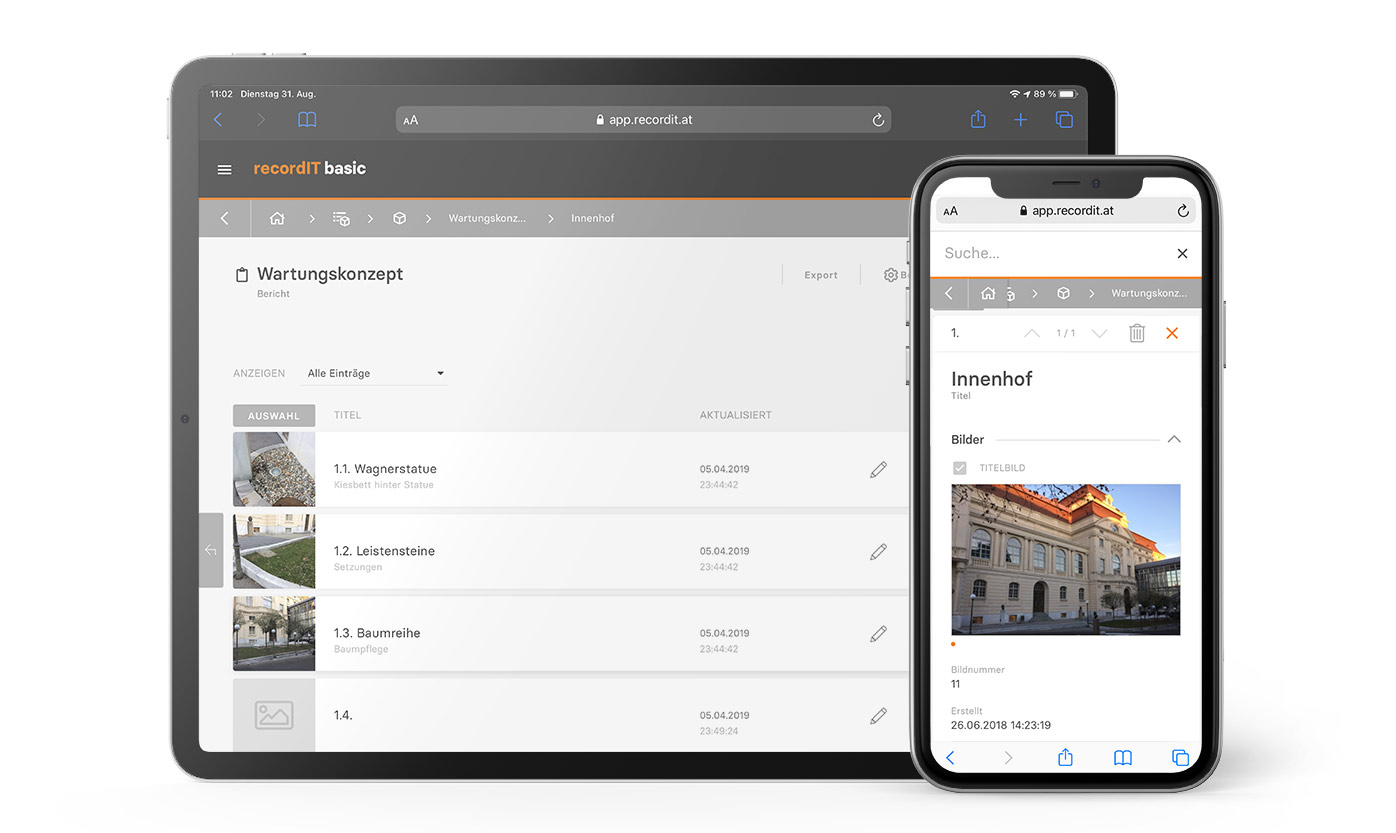Toggle the Titelbild checkbox
Viewport: 1396px width, 833px height.
[960, 468]
